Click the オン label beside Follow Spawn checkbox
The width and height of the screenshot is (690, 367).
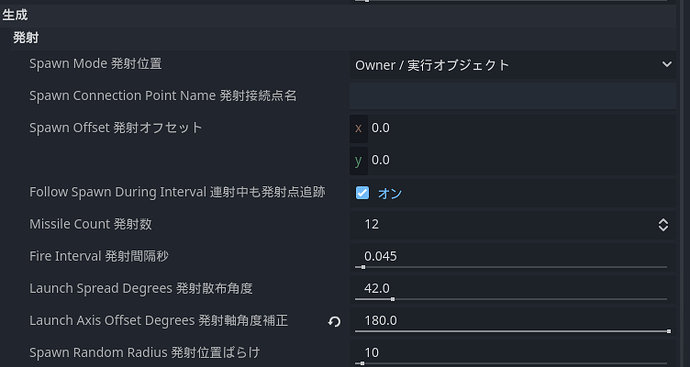tap(390, 193)
